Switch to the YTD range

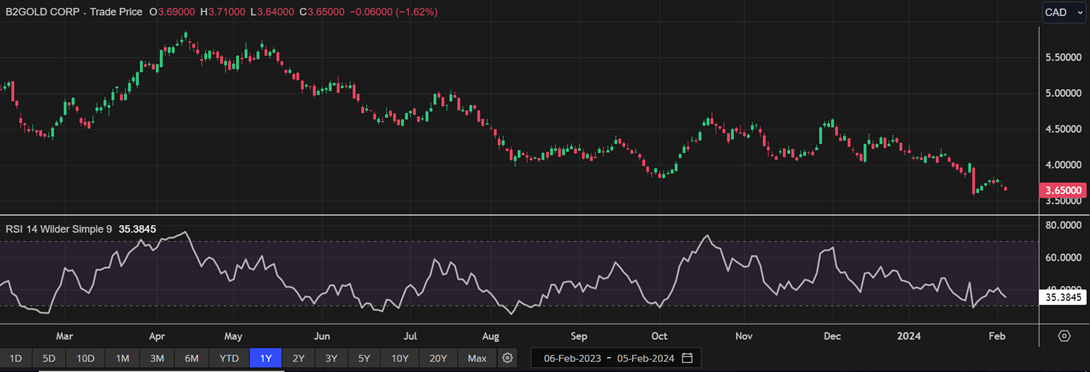pos(229,358)
